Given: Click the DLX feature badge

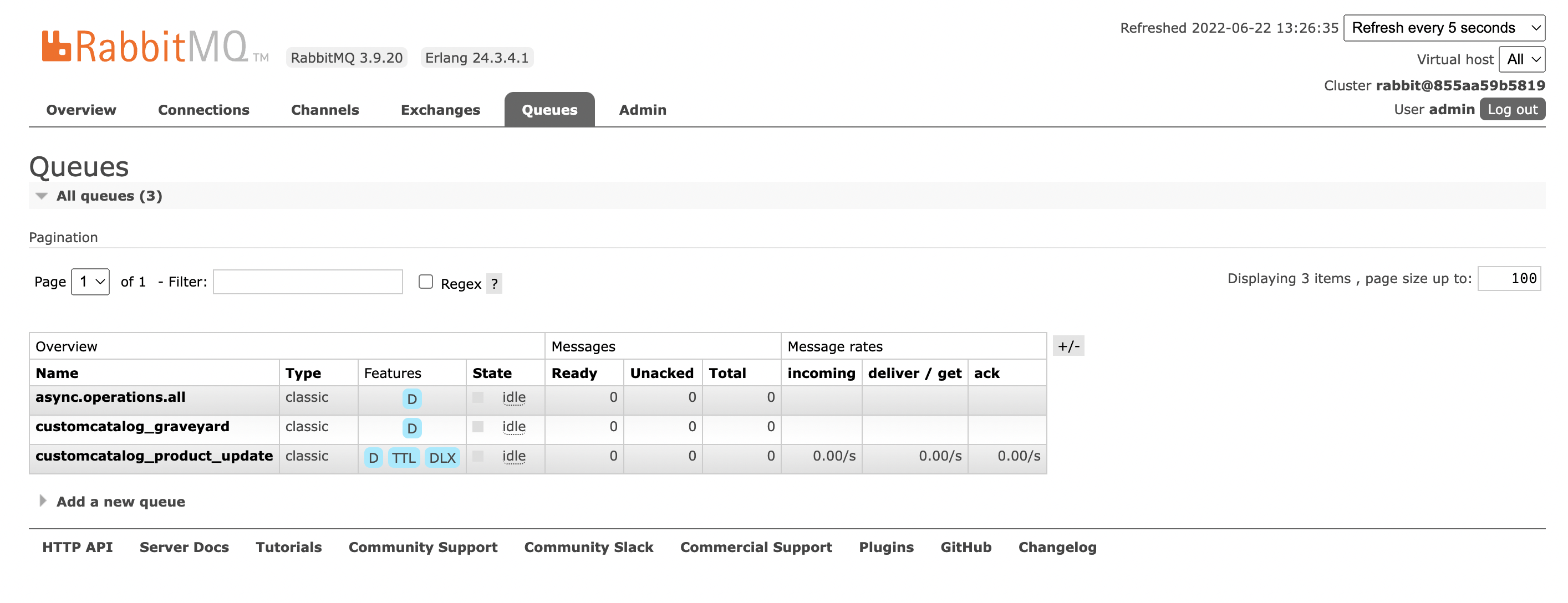Looking at the screenshot, I should click(x=442, y=458).
